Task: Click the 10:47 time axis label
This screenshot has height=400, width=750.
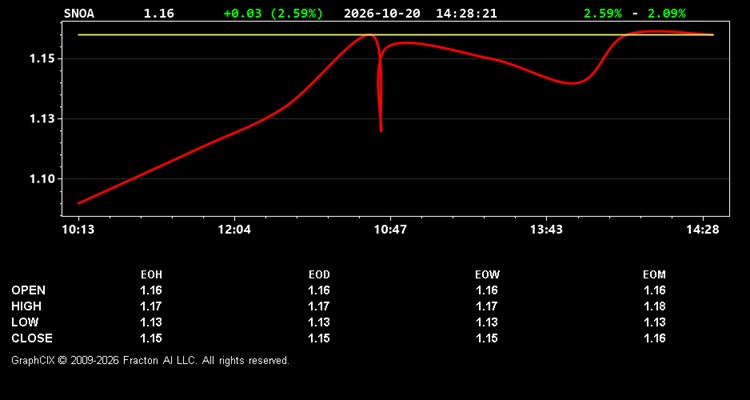Action: (x=390, y=230)
